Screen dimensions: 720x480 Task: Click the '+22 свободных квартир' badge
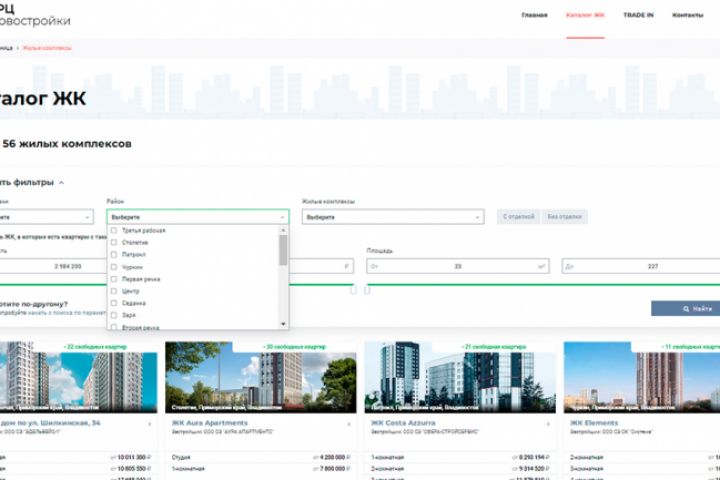(95, 347)
